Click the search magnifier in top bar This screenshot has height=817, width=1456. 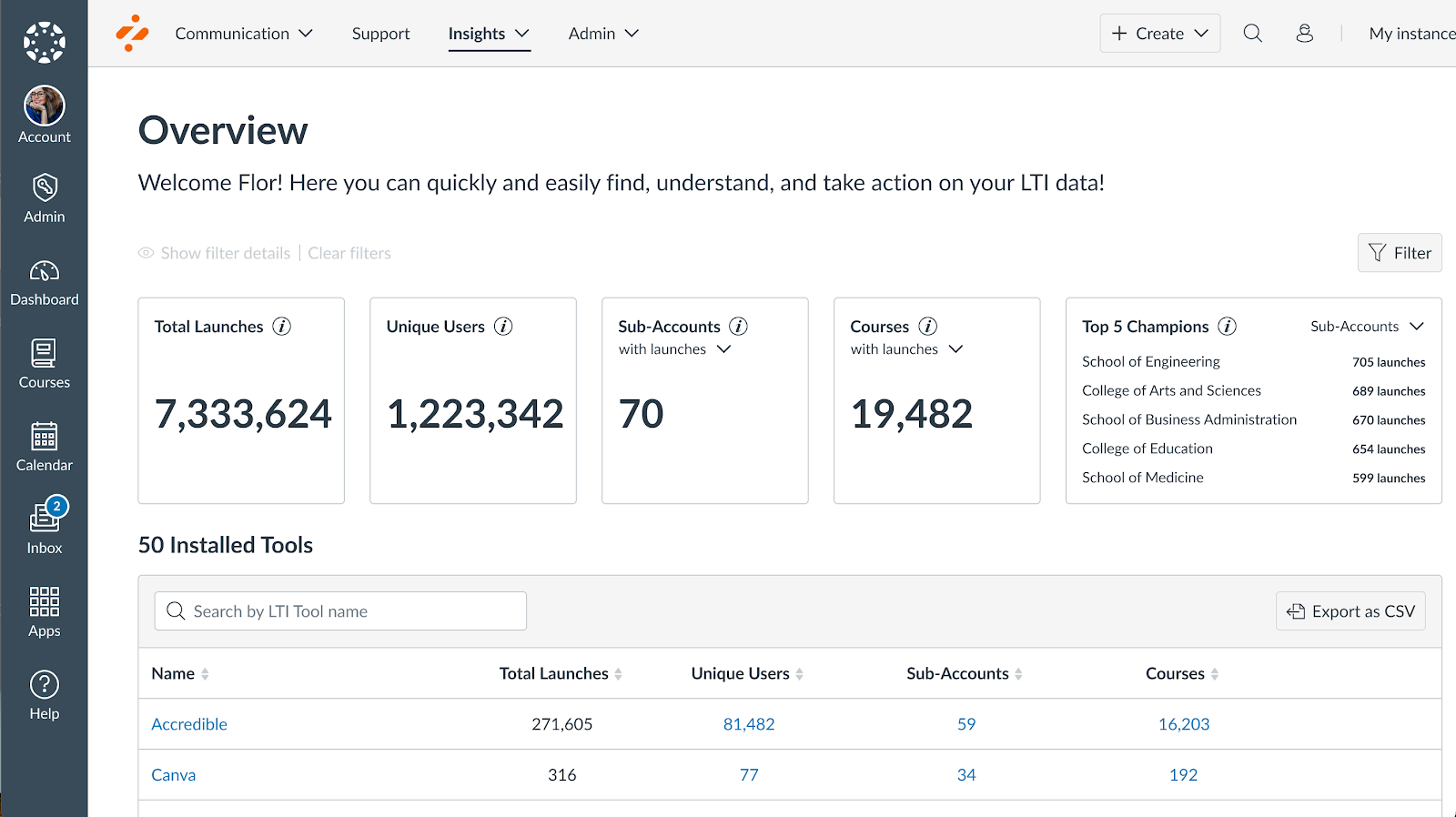[1252, 34]
